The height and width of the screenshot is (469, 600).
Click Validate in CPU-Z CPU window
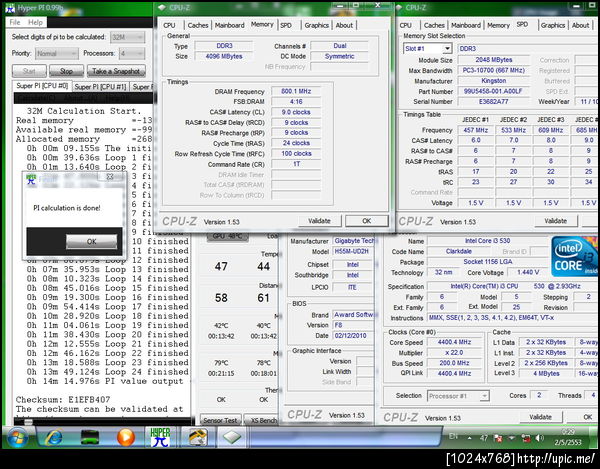click(541, 417)
